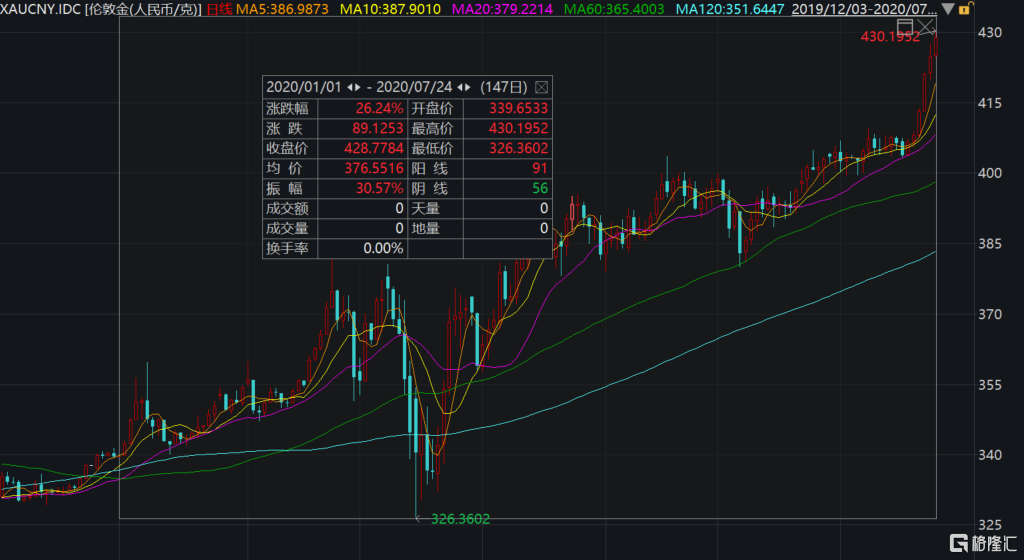The image size is (1024, 560).
Task: Click the MA60:365.4003 indicator label
Action: [x=614, y=9]
